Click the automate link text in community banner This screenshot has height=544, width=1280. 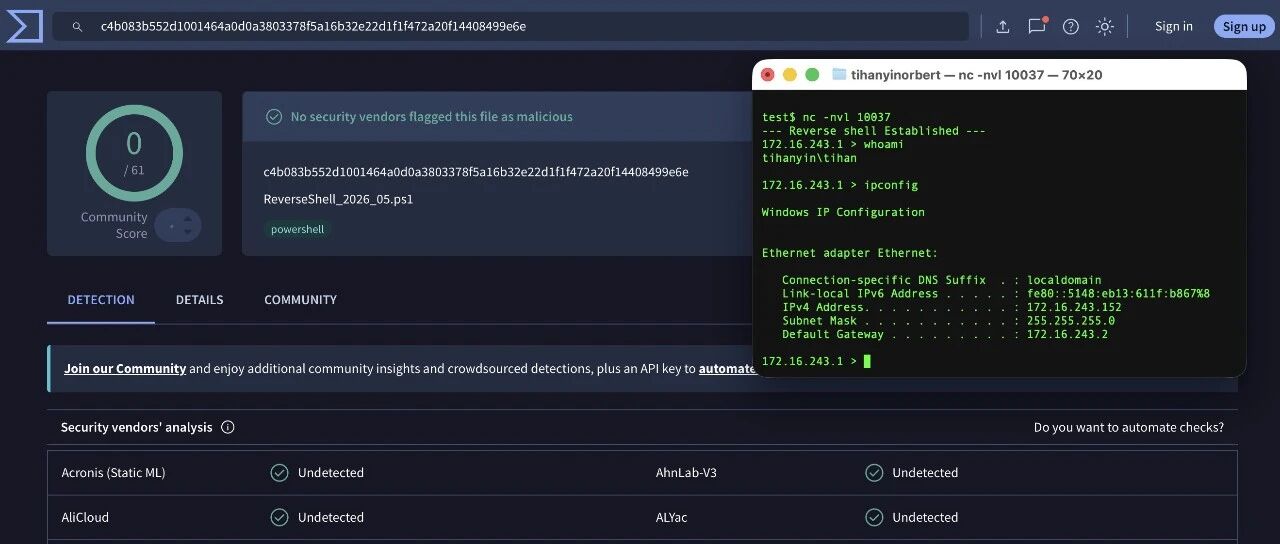[726, 369]
